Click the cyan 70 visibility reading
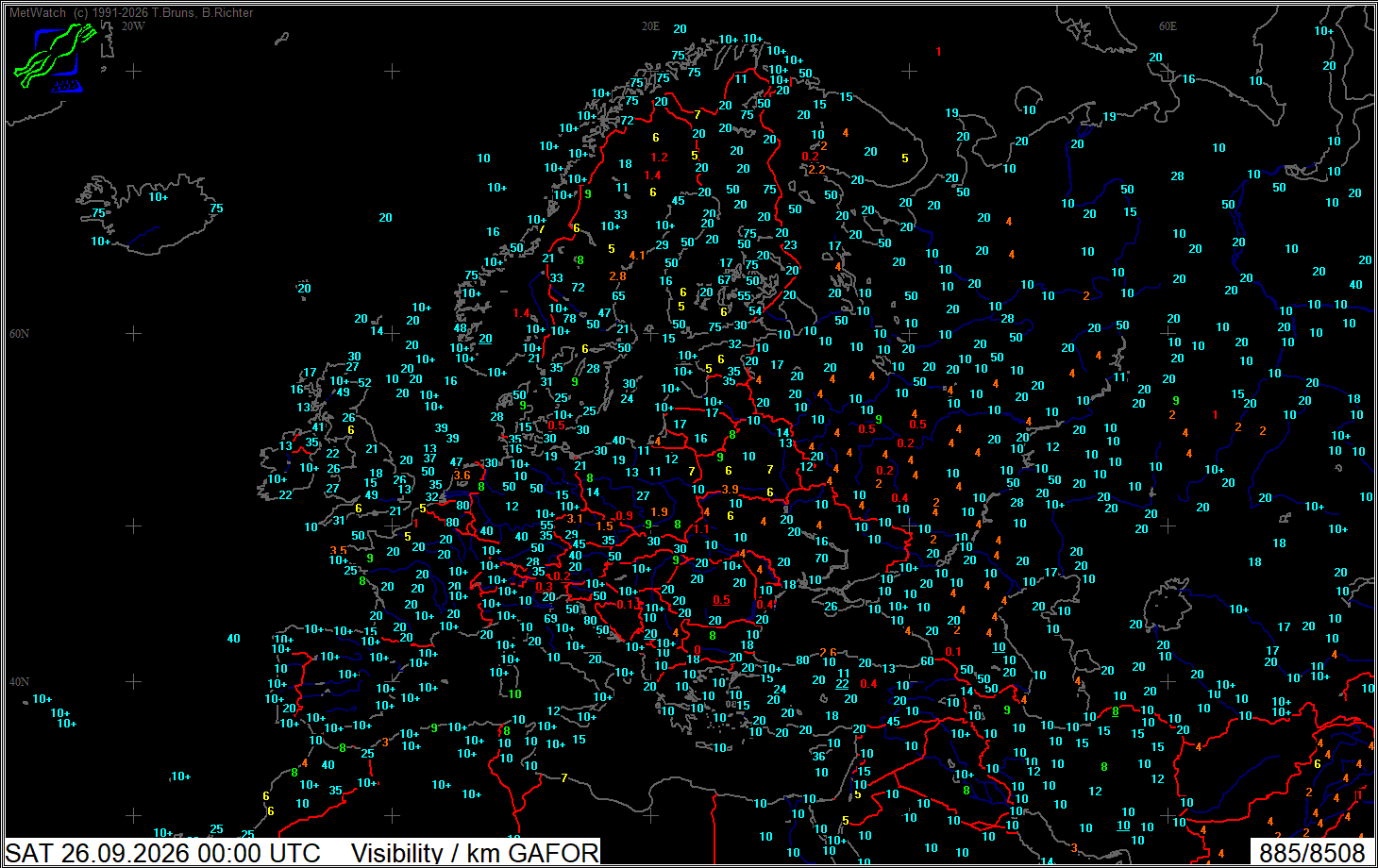1378x868 pixels. (821, 558)
